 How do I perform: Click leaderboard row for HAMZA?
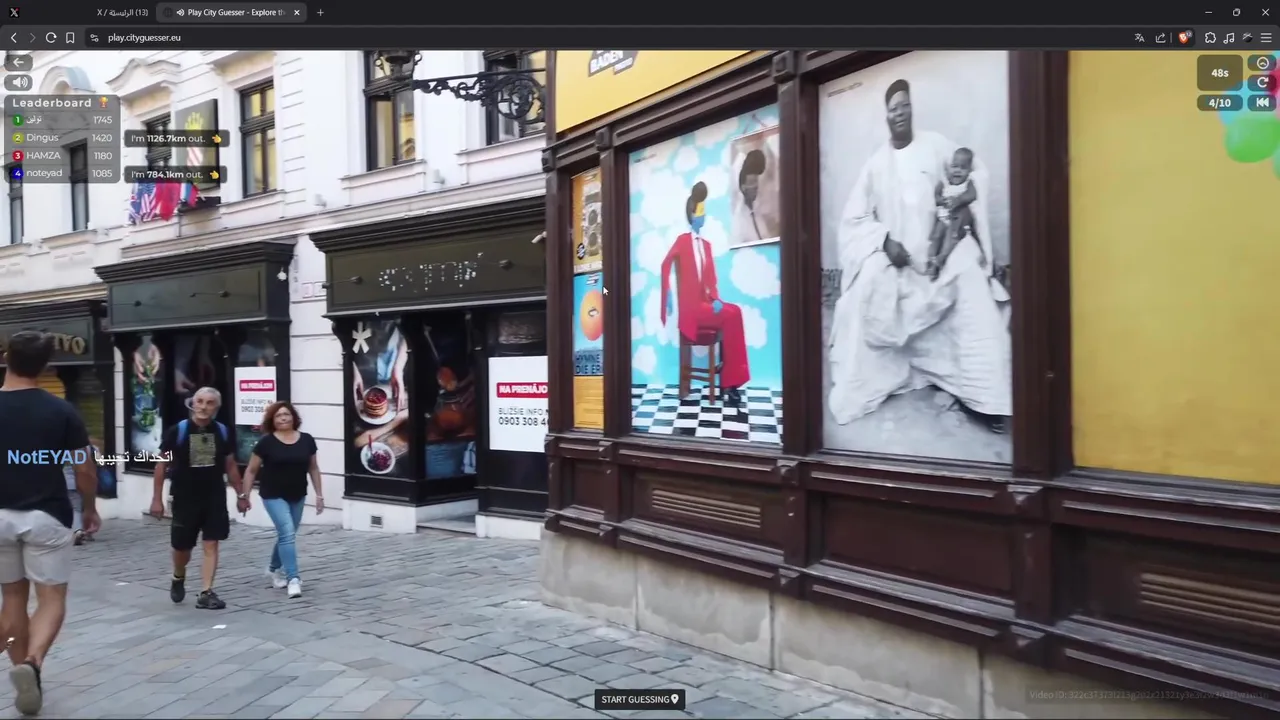point(62,155)
